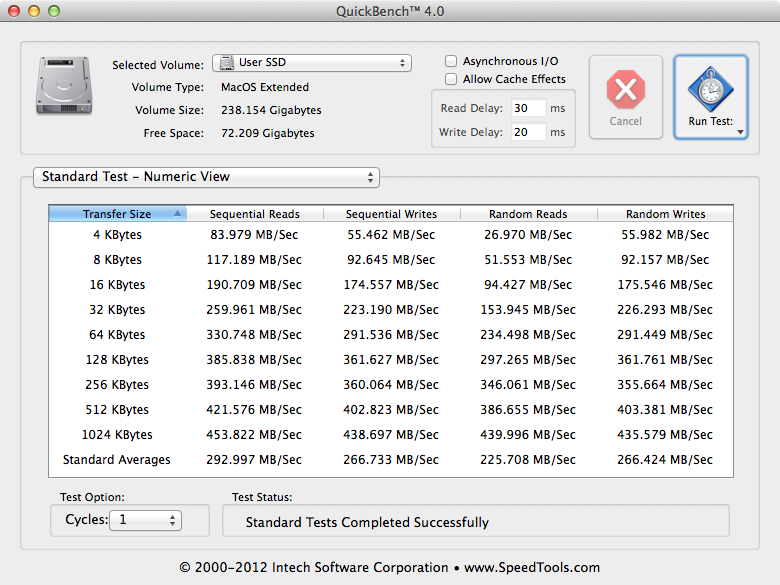This screenshot has height=585, width=780.
Task: Click the Cancel button label
Action: [x=625, y=121]
